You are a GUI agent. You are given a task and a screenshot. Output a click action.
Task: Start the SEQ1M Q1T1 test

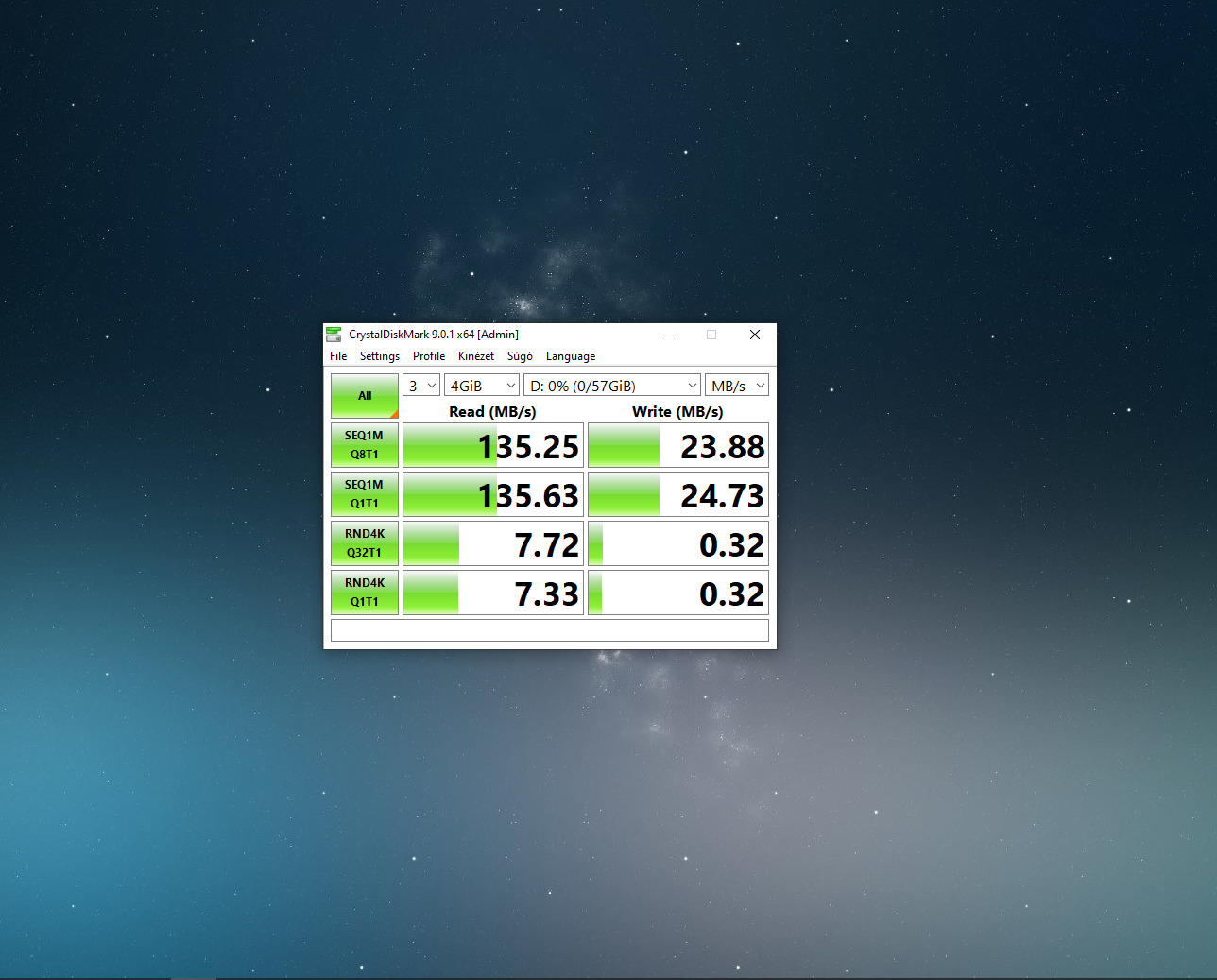click(x=365, y=494)
